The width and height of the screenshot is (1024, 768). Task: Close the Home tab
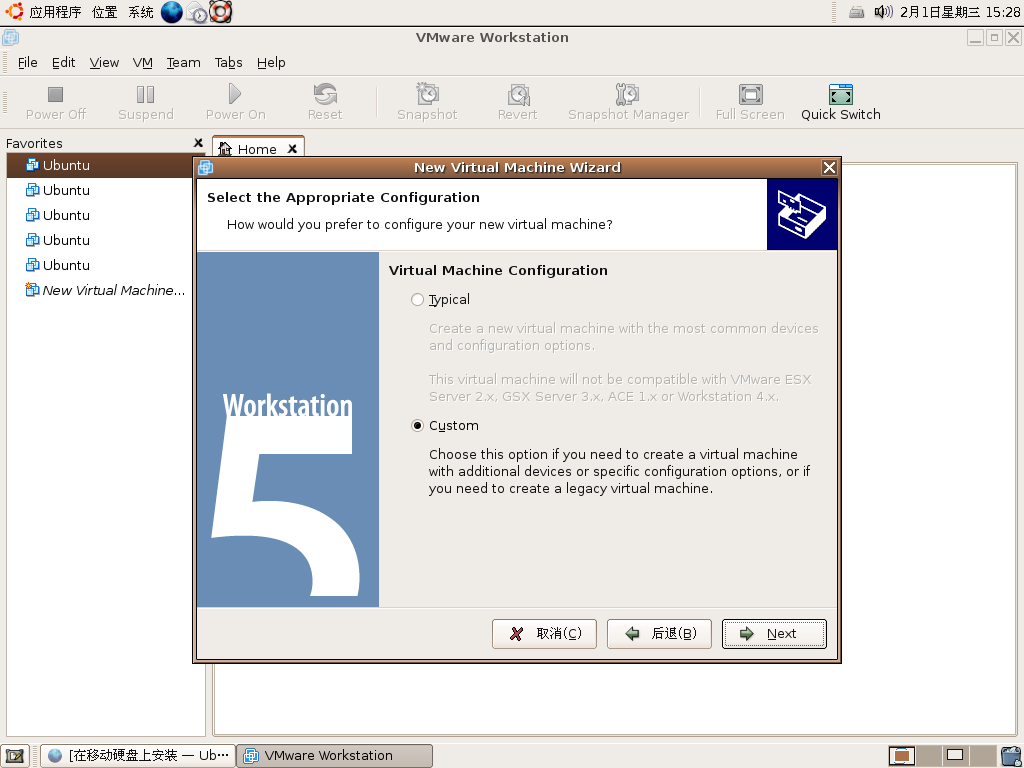(x=293, y=149)
